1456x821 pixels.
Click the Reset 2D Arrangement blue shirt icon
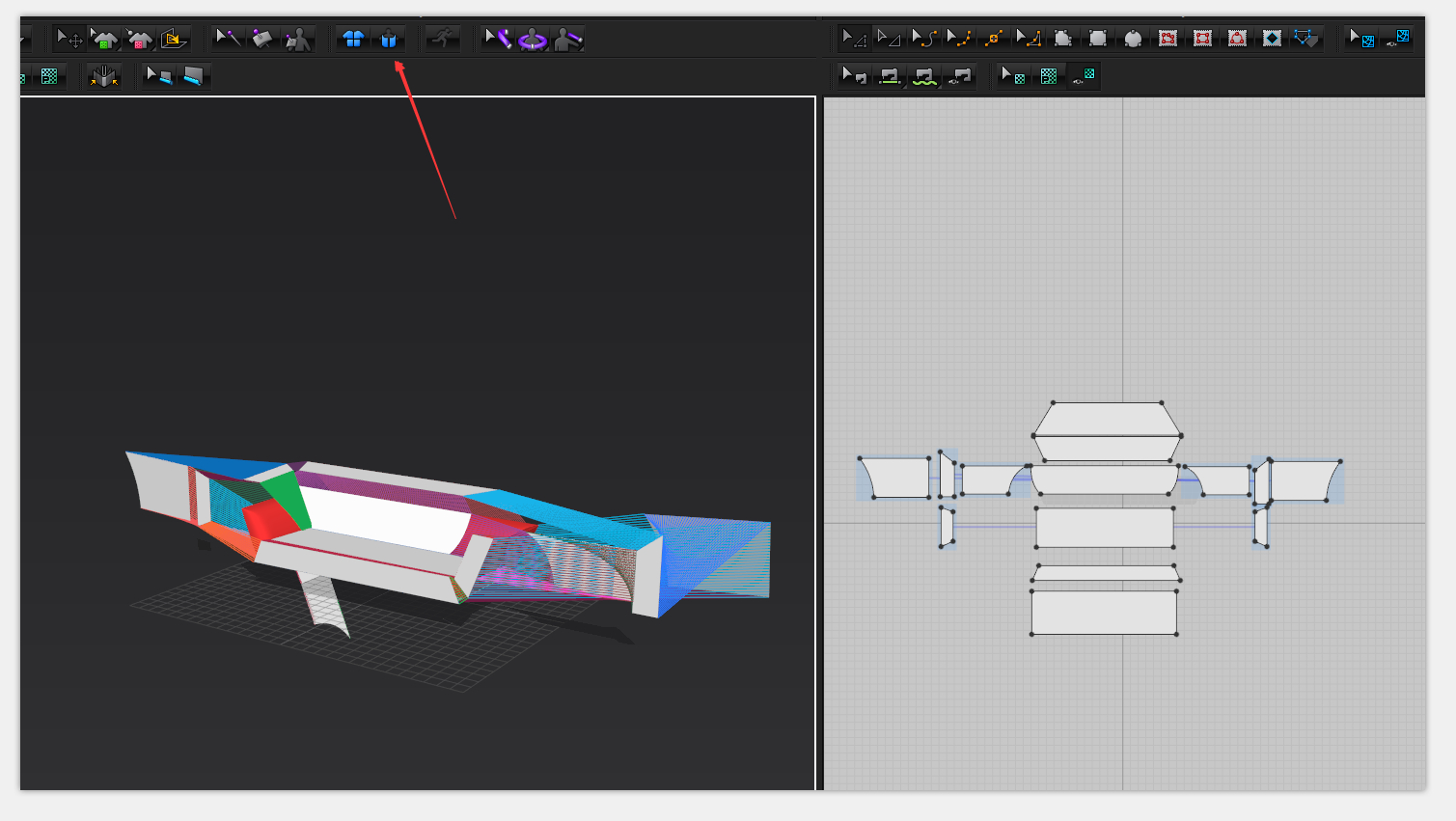coord(353,39)
